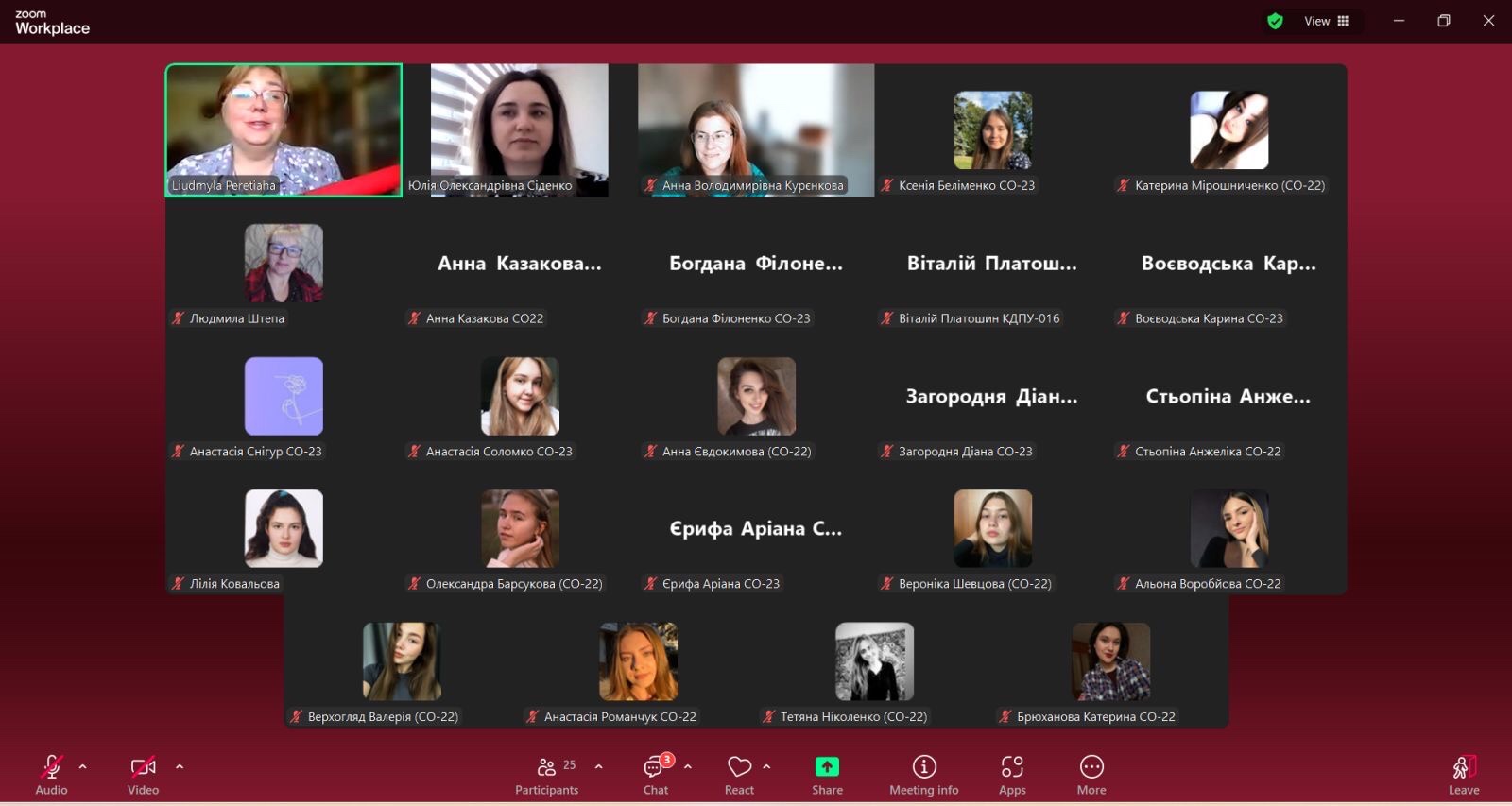Click the green Share screen icon
The width and height of the screenshot is (1512, 806).
coord(827,766)
